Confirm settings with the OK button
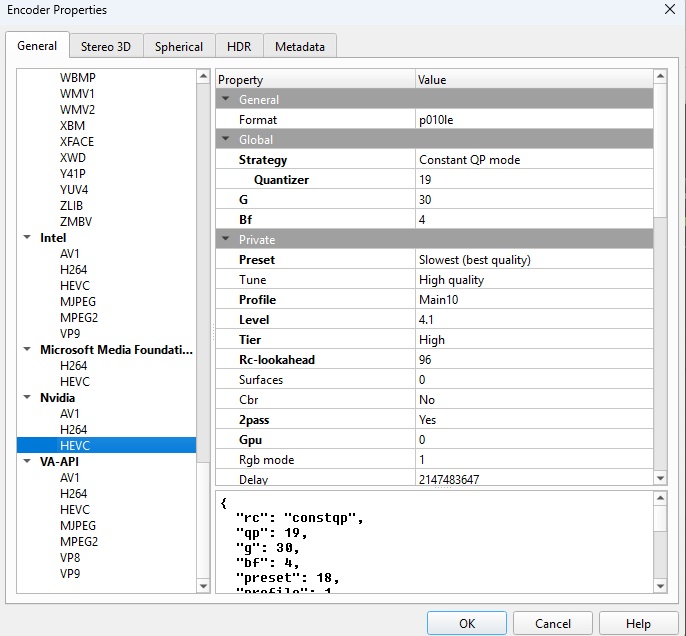This screenshot has width=686, height=636. point(466,623)
